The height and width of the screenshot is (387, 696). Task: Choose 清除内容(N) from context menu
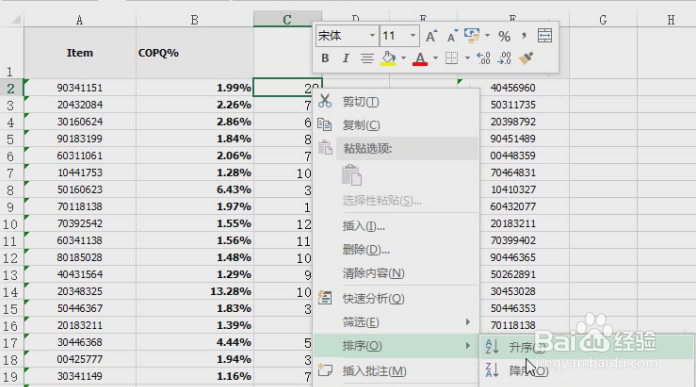pos(396,273)
